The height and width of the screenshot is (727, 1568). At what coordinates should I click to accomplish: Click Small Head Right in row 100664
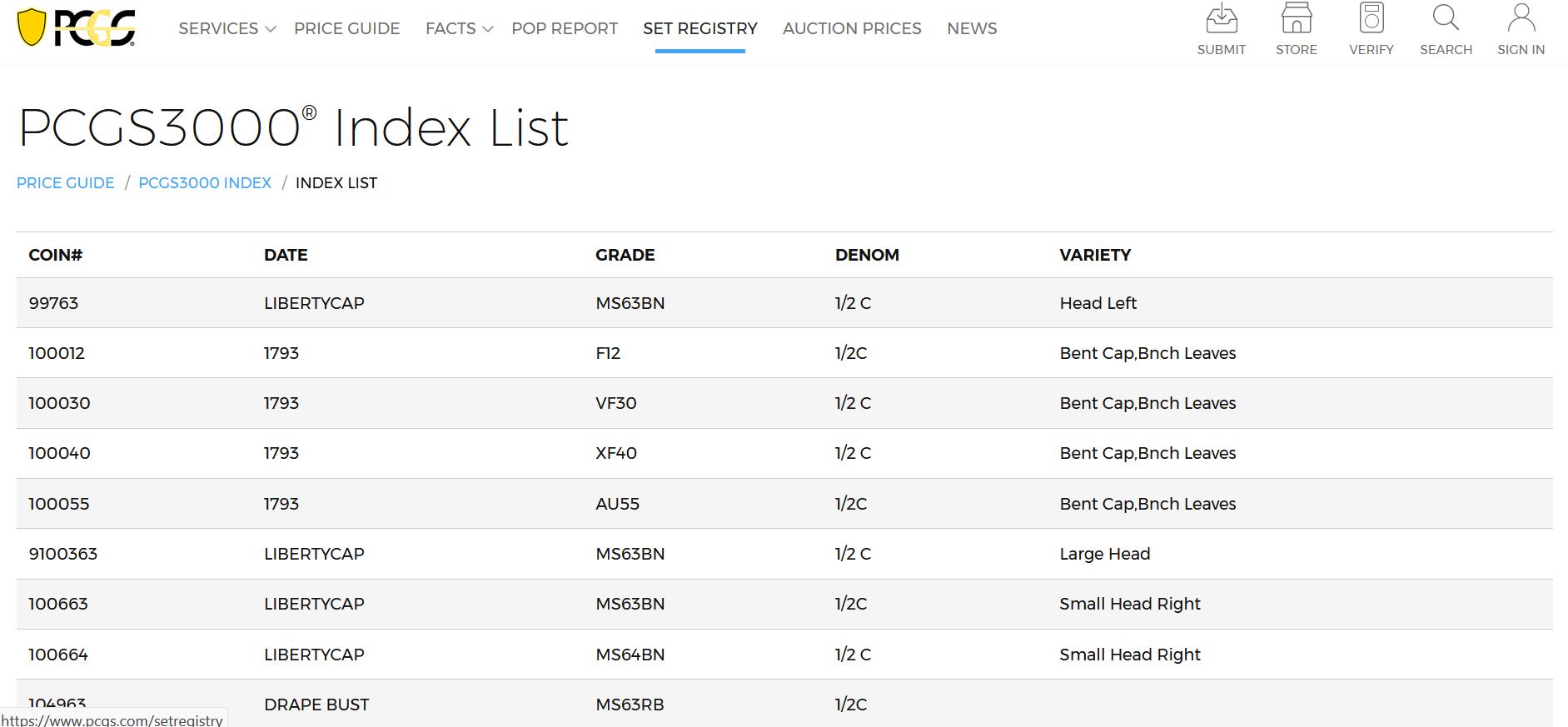point(1130,655)
